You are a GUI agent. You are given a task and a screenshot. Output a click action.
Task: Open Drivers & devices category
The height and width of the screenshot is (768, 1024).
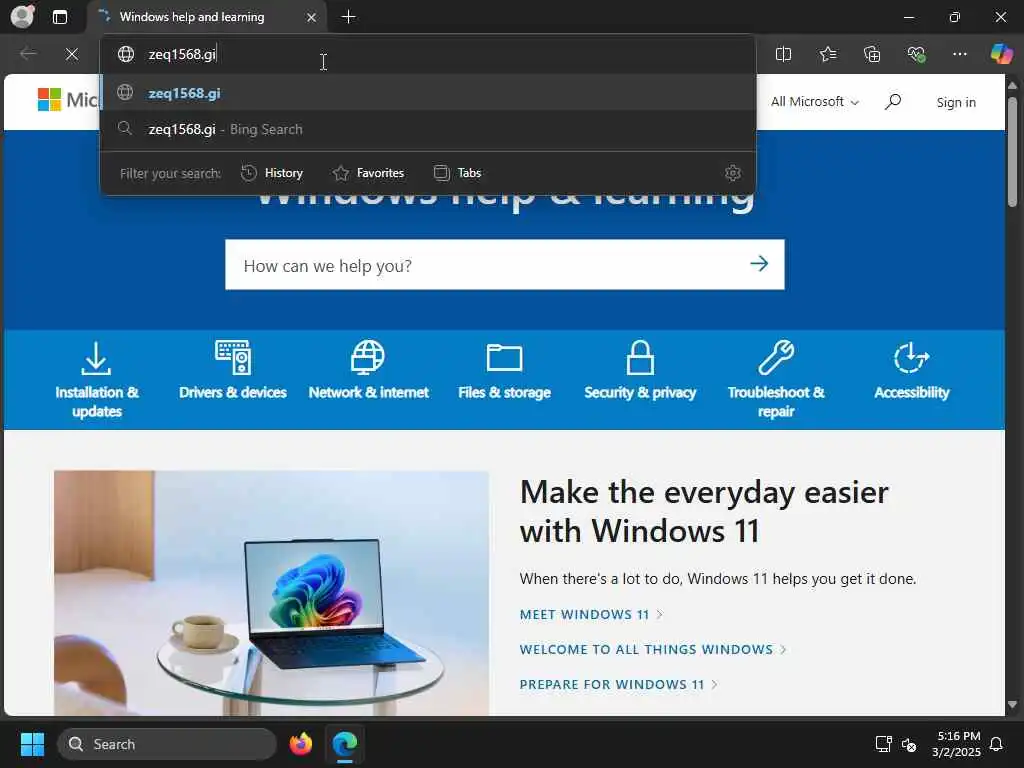pyautogui.click(x=233, y=371)
